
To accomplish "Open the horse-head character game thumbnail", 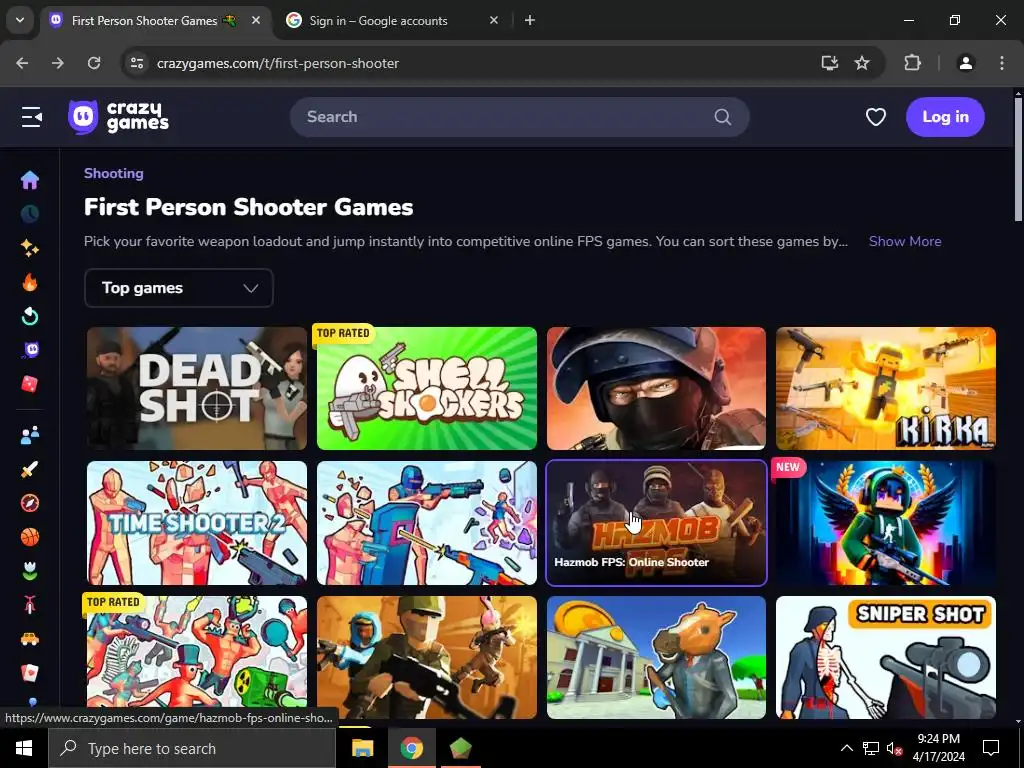I will [656, 658].
